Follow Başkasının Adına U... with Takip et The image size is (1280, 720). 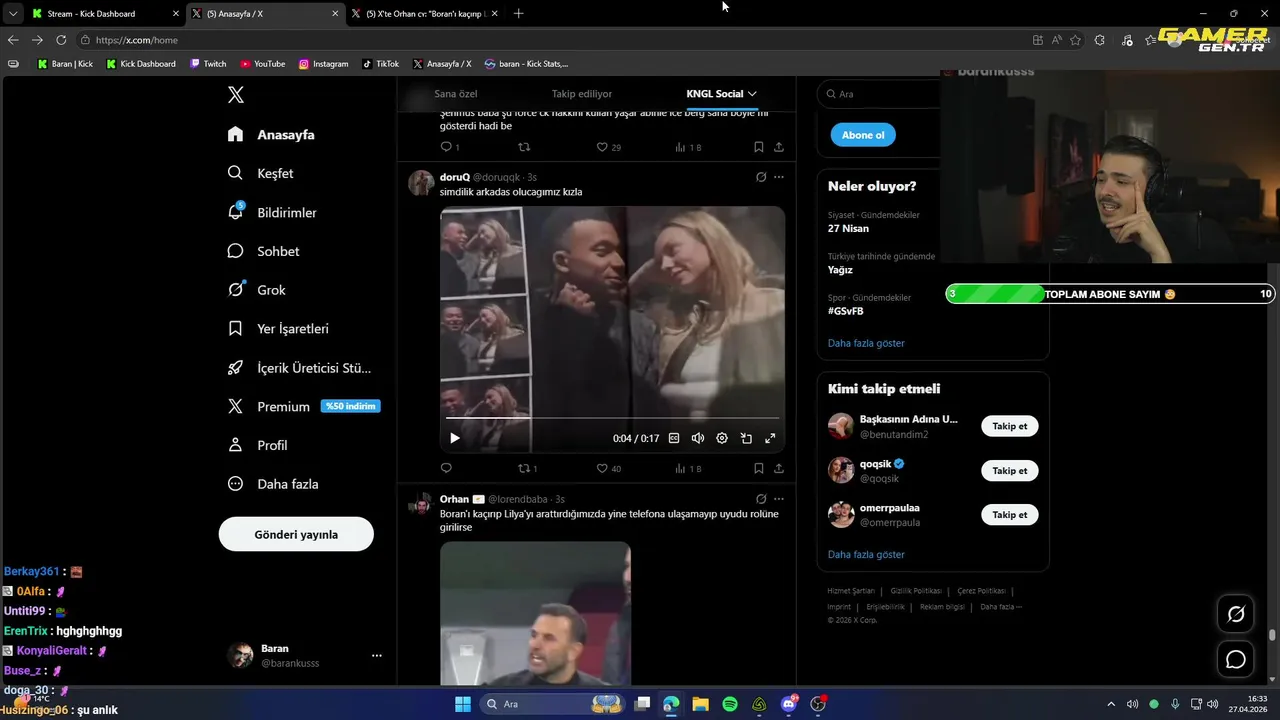[1010, 426]
